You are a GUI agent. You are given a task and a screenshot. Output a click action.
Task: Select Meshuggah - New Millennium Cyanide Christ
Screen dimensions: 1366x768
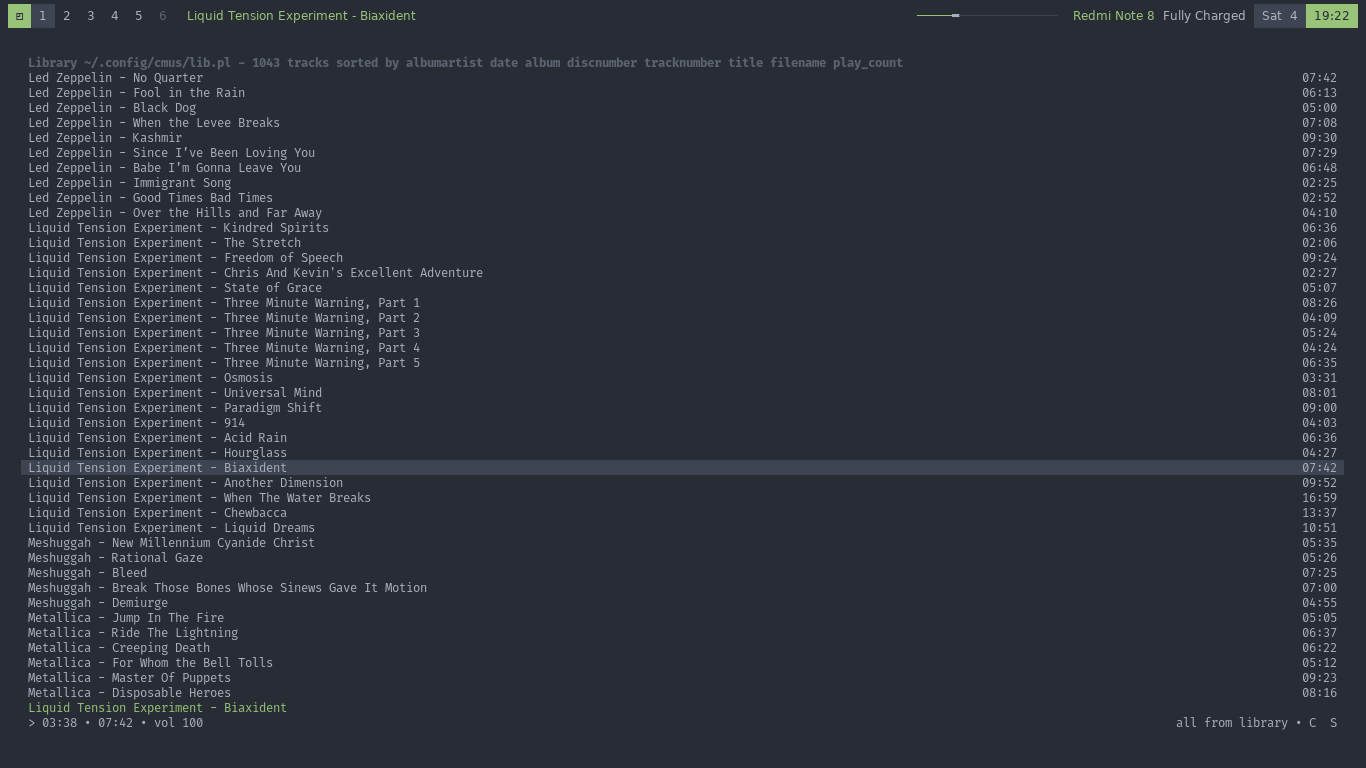(682, 543)
